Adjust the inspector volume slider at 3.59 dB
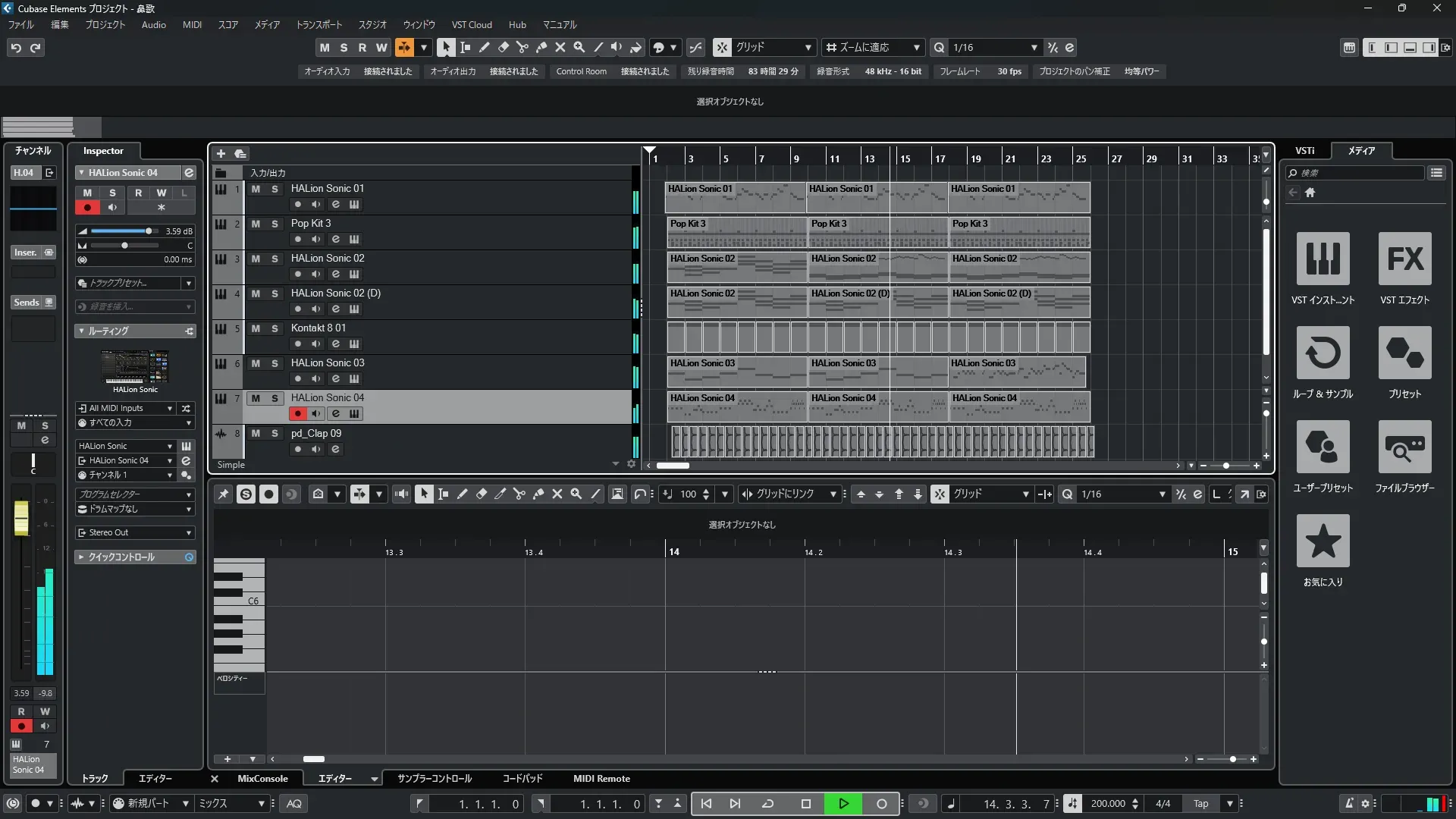Screen dimensions: 1456x819 (149, 231)
